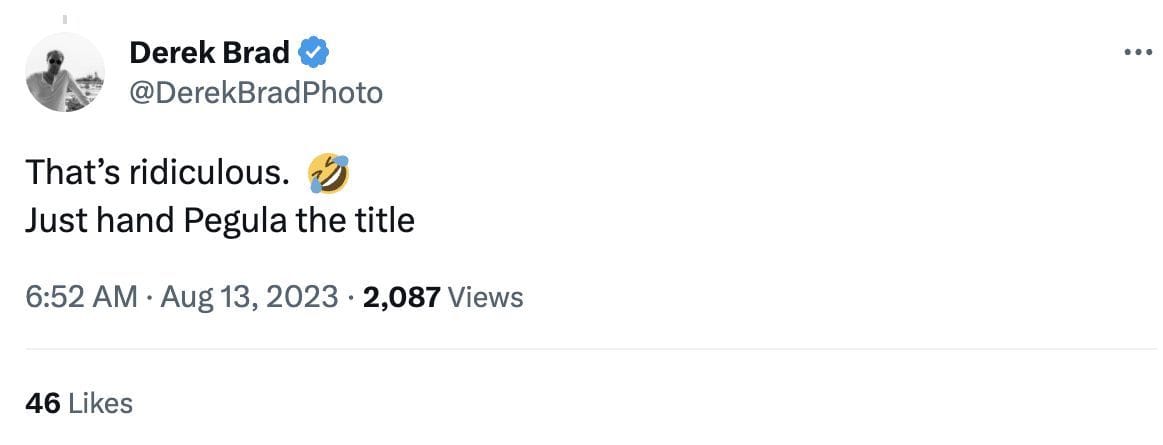The image size is (1163, 445).
Task: Click the rolling-on-floor laughing emoji
Action: pos(329,173)
